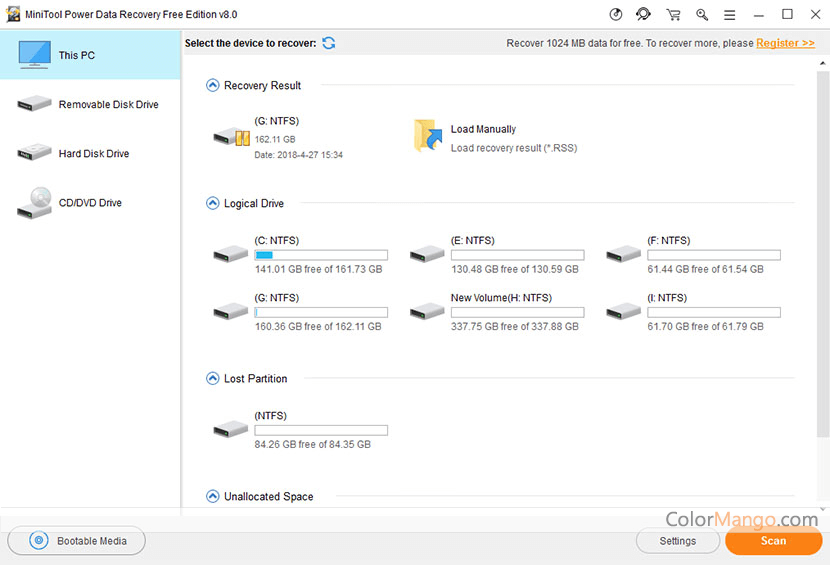Collapse the Lost Partition section
This screenshot has height=565, width=830.
212,379
